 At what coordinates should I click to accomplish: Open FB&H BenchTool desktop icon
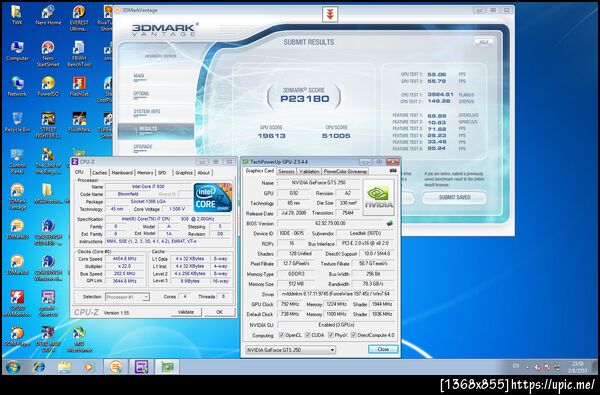[79, 54]
